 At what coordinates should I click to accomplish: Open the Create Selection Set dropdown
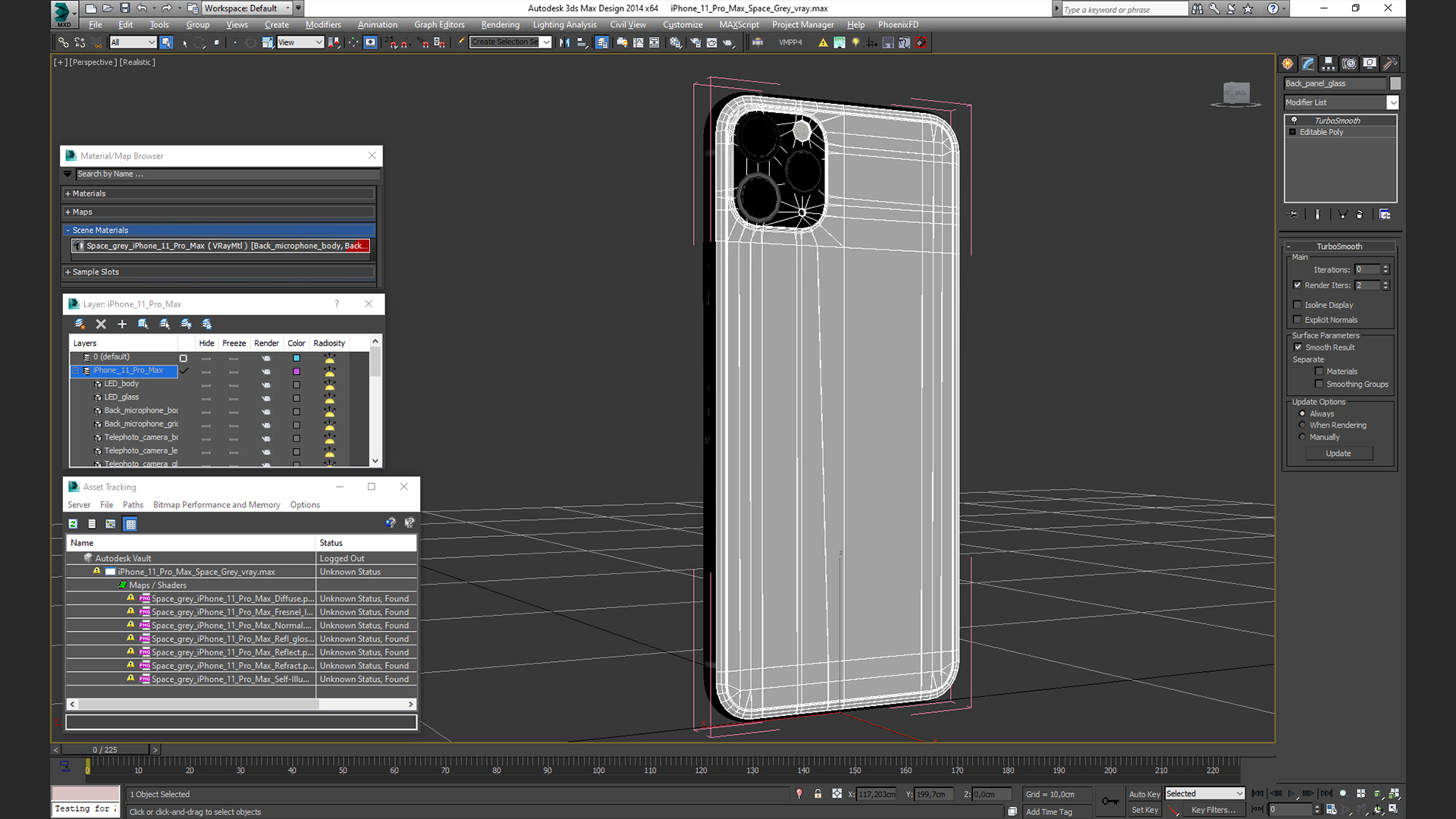click(546, 42)
